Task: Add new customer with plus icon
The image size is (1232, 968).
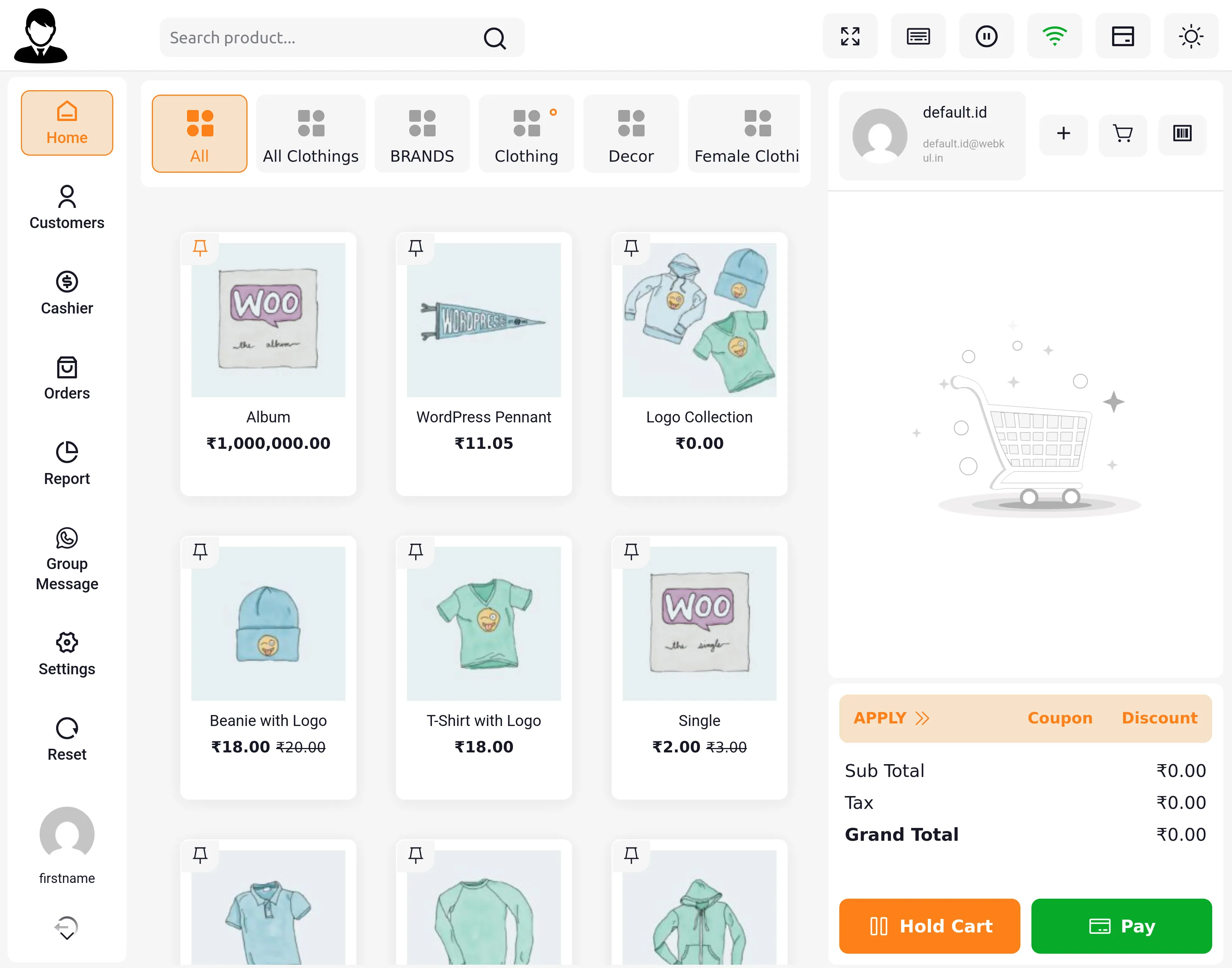Action: (1063, 134)
